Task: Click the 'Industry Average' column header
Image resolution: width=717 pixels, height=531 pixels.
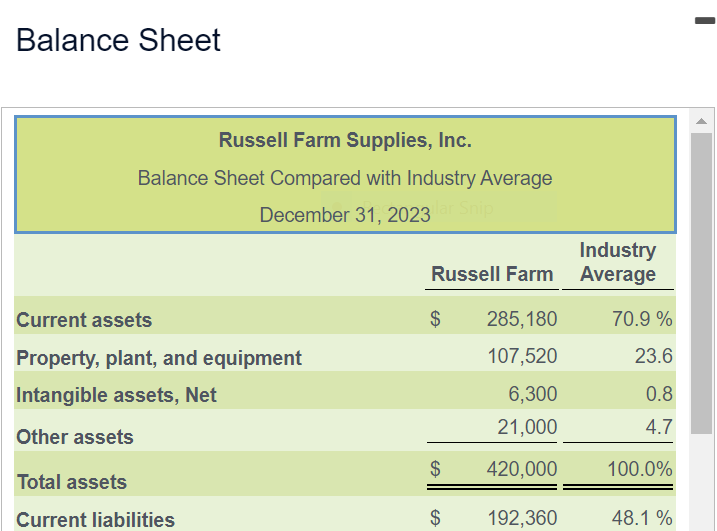Action: (618, 262)
